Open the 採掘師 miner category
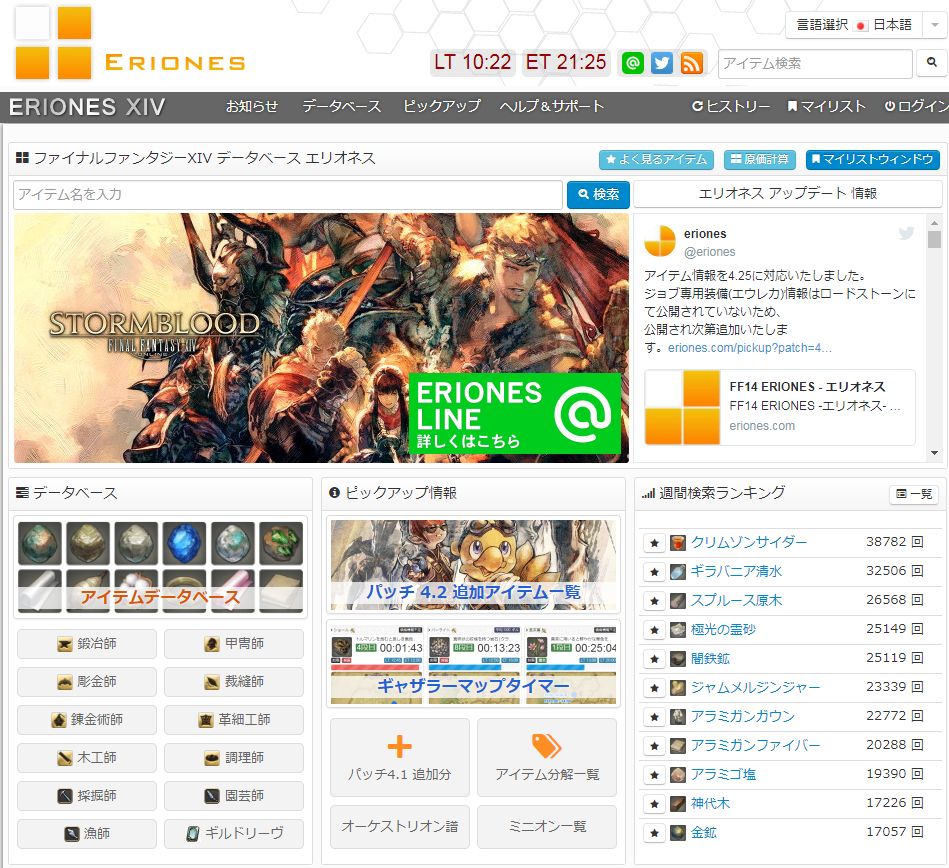 [x=87, y=796]
